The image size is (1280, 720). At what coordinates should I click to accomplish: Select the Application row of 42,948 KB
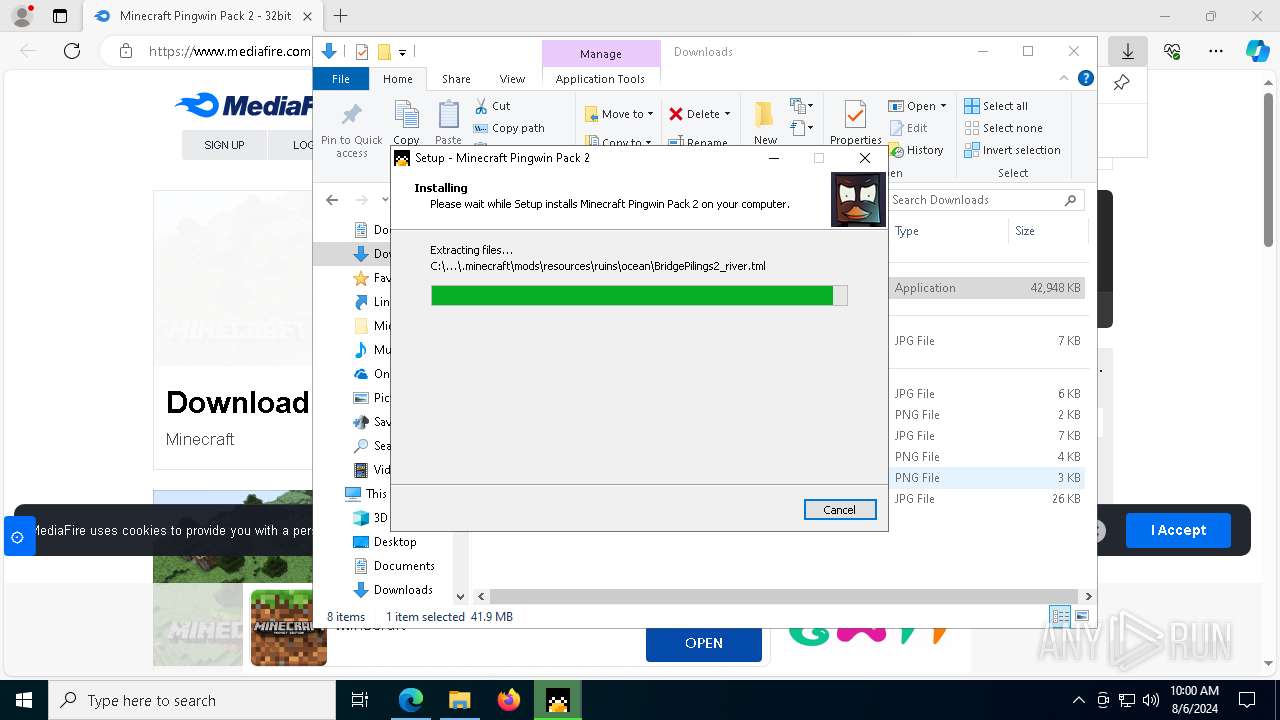click(x=986, y=288)
